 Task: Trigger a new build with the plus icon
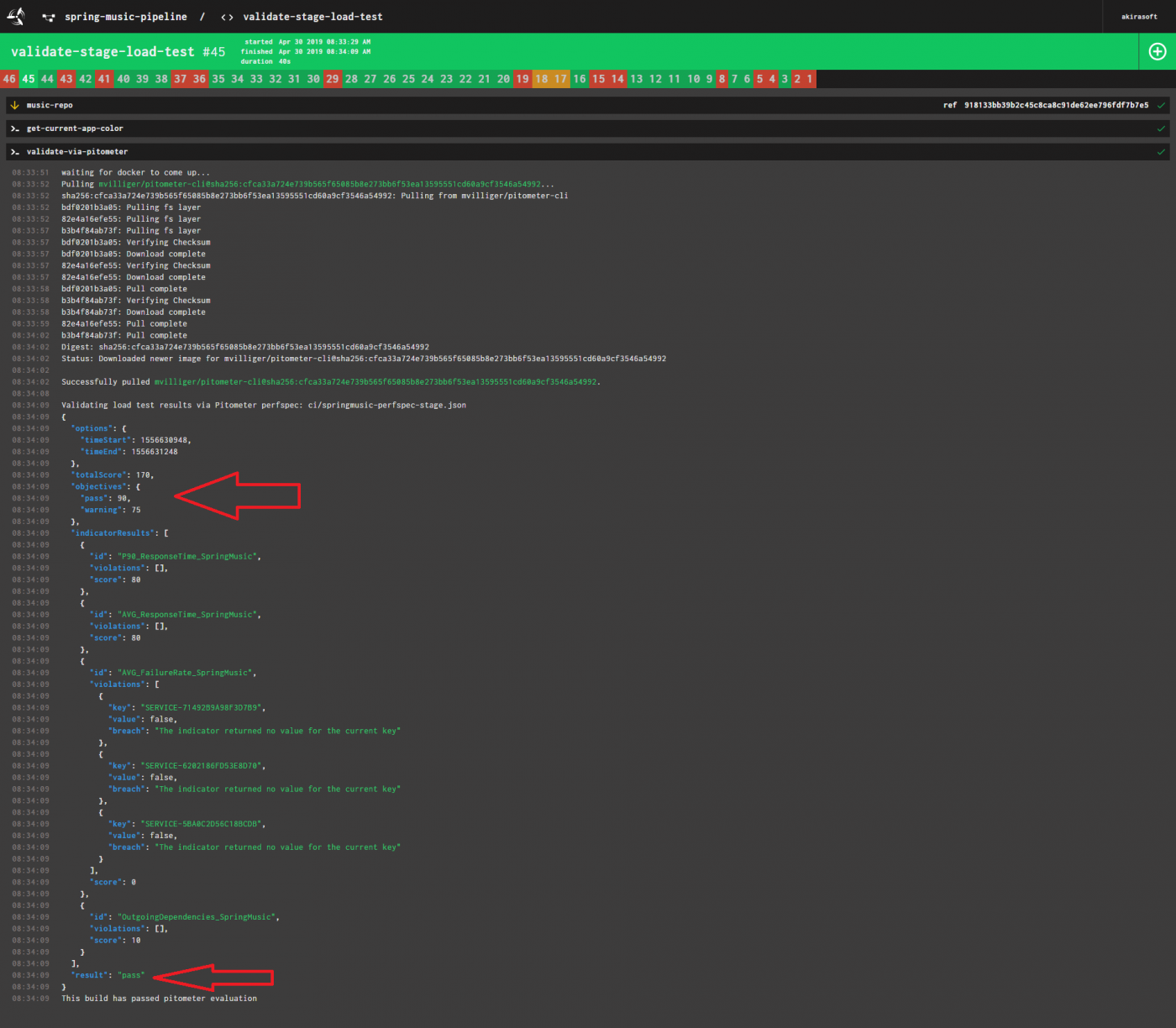(x=1157, y=51)
